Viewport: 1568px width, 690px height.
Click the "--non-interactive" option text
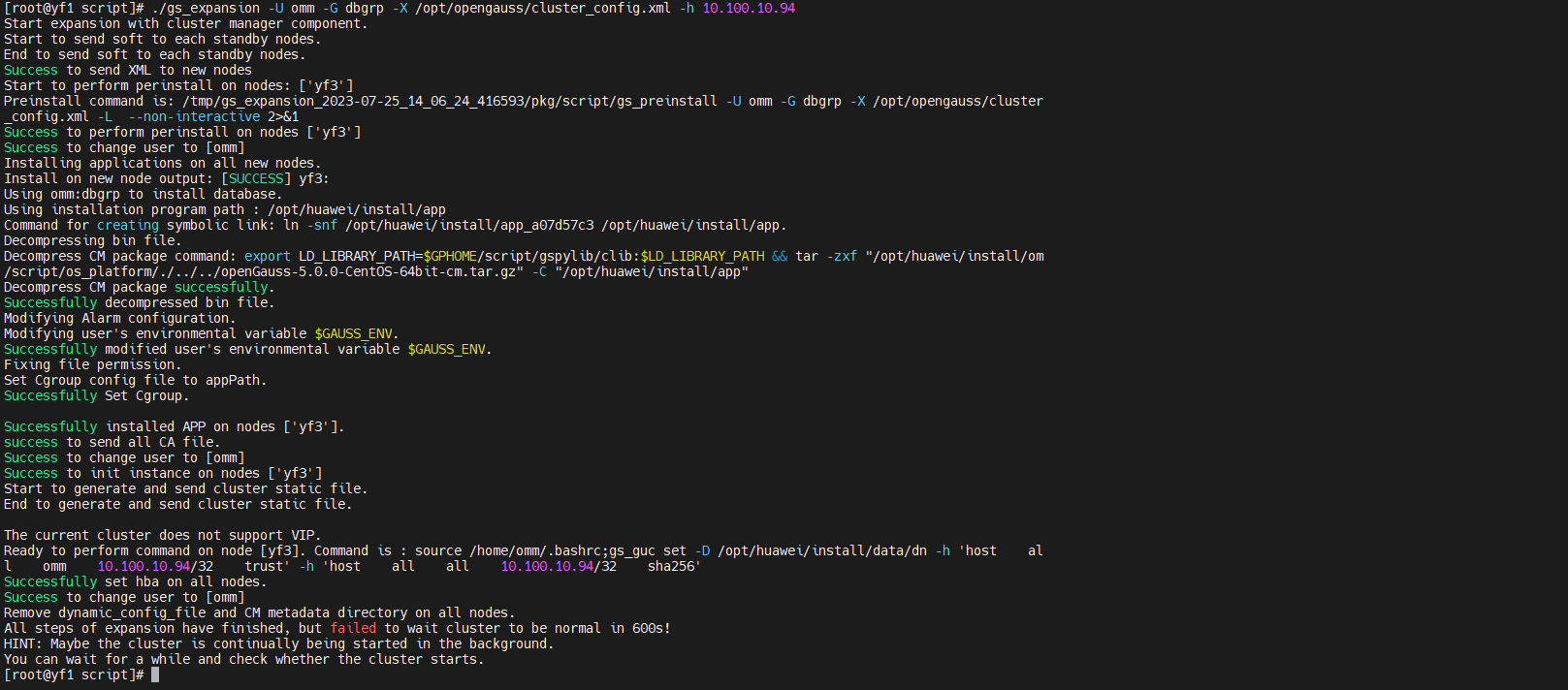194,116
